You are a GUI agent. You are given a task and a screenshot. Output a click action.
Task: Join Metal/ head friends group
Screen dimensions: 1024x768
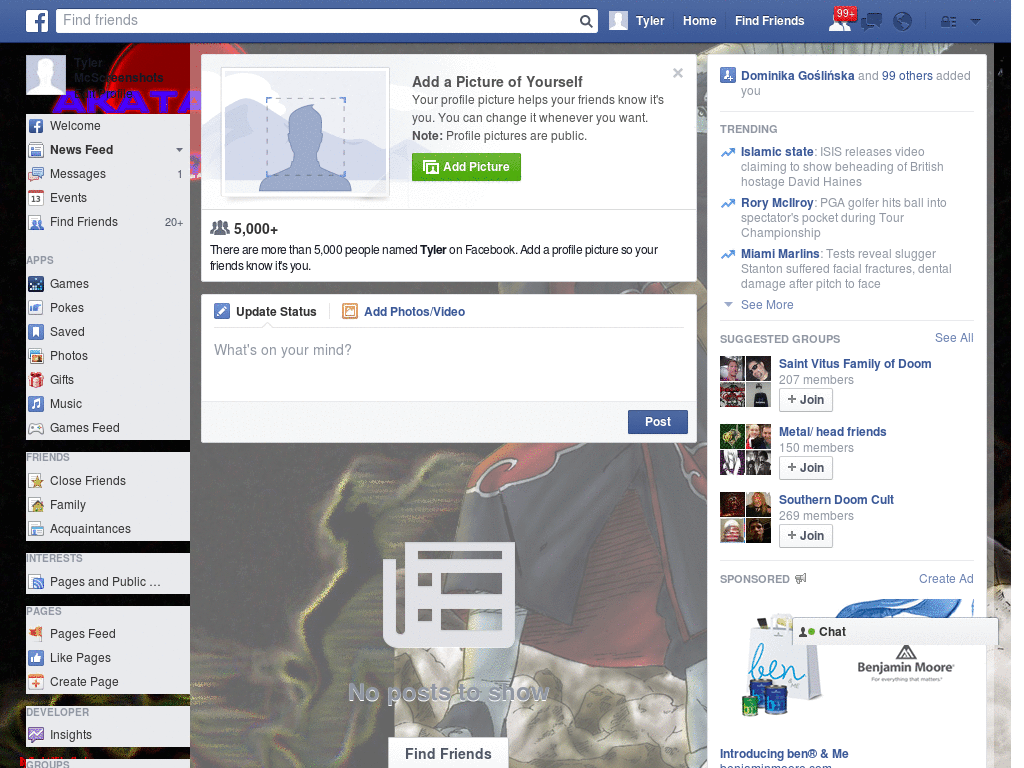coord(806,468)
